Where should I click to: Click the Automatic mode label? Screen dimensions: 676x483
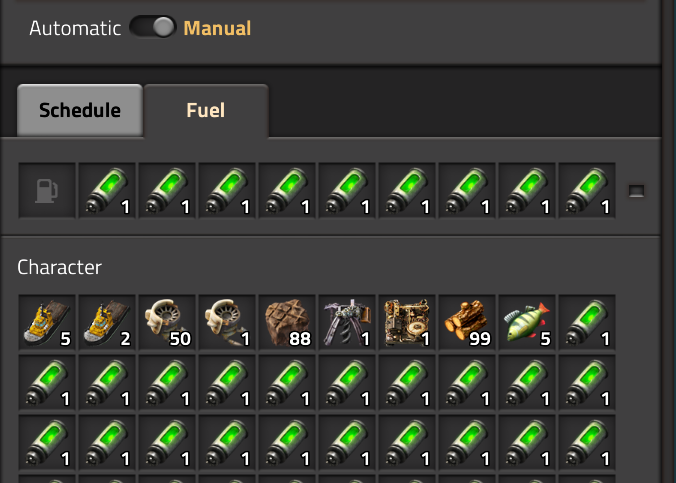pyautogui.click(x=75, y=28)
